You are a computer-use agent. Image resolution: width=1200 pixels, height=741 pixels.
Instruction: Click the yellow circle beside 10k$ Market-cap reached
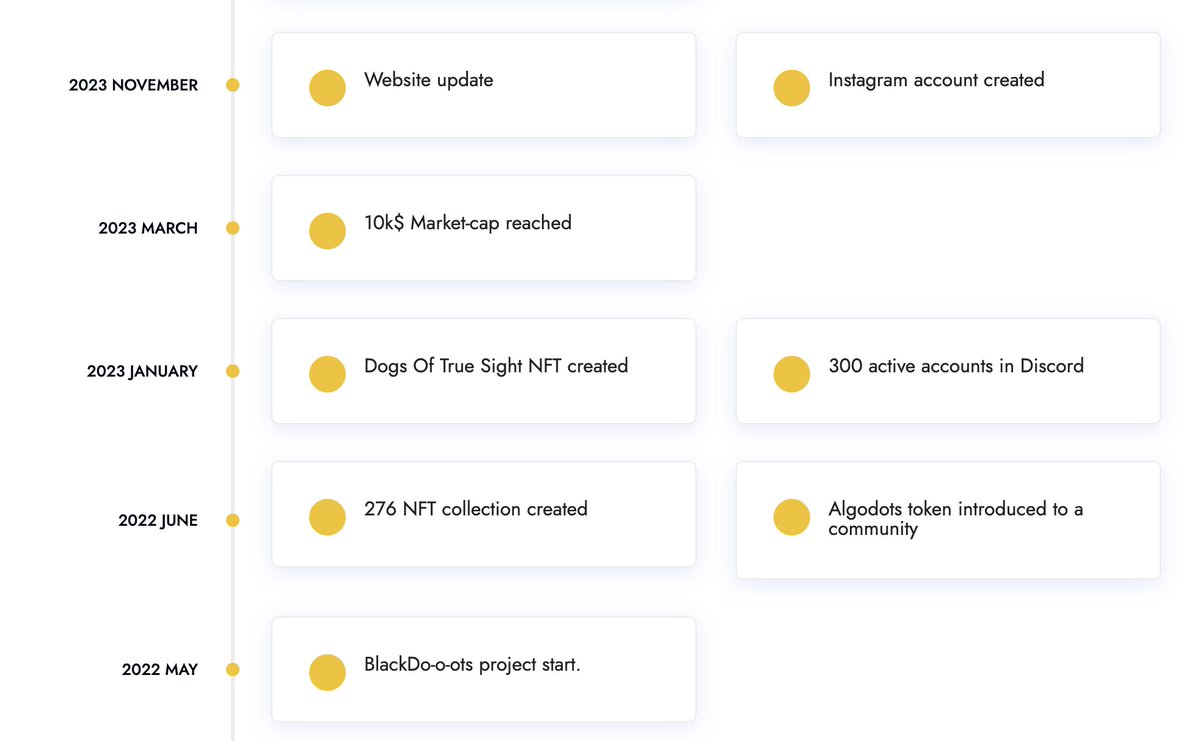point(327,231)
